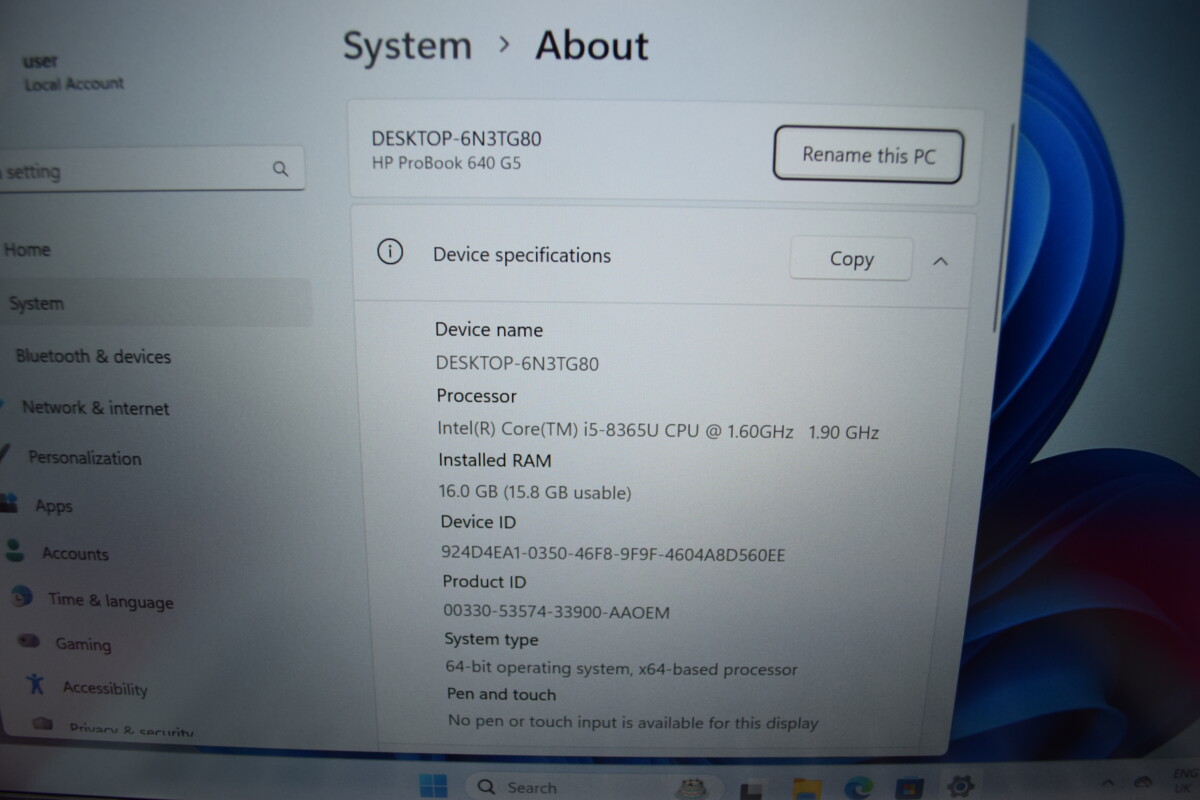Show hidden system tray icons
1200x800 pixels.
click(1108, 784)
